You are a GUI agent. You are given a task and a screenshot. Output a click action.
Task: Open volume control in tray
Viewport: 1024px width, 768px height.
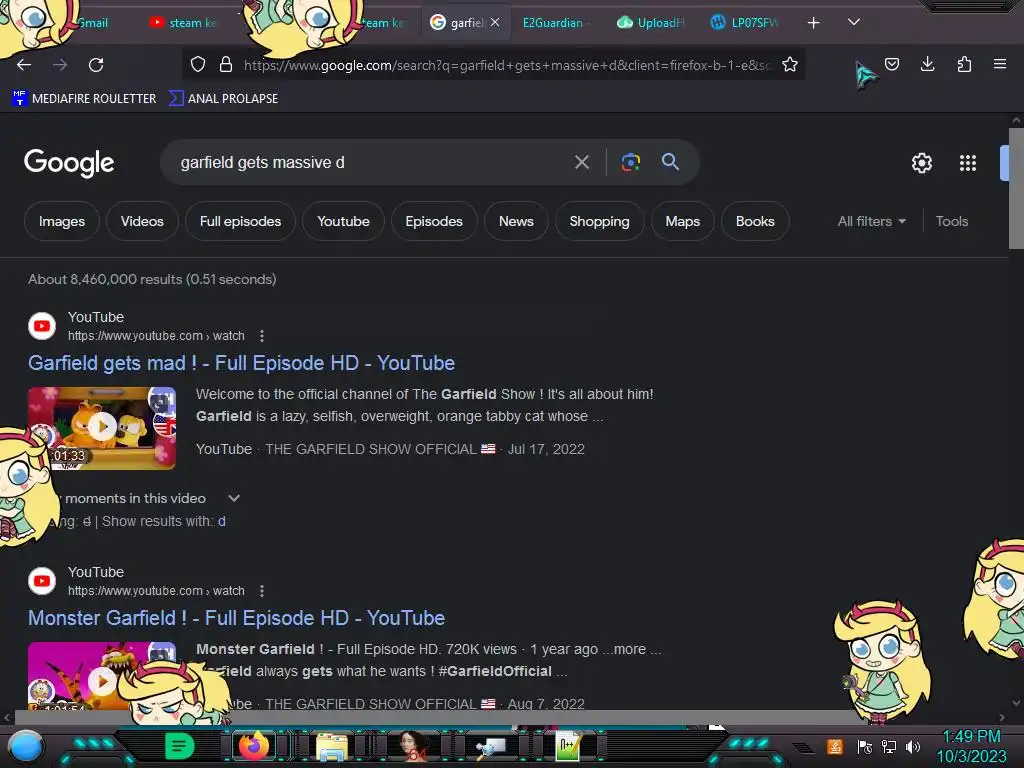913,746
